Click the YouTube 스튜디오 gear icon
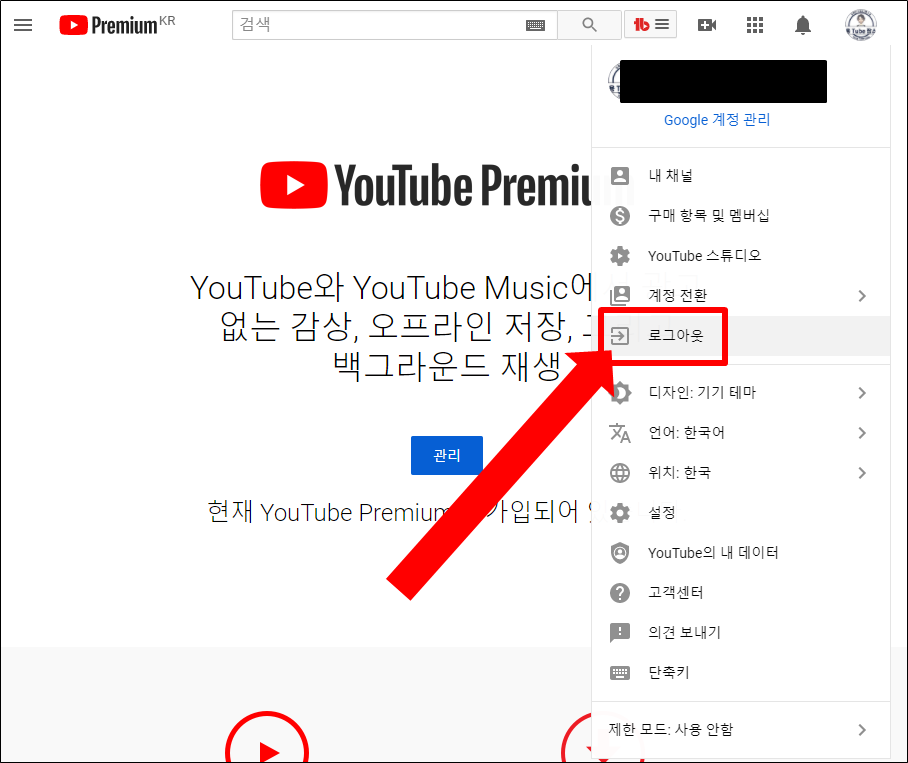The height and width of the screenshot is (763, 908). point(620,255)
